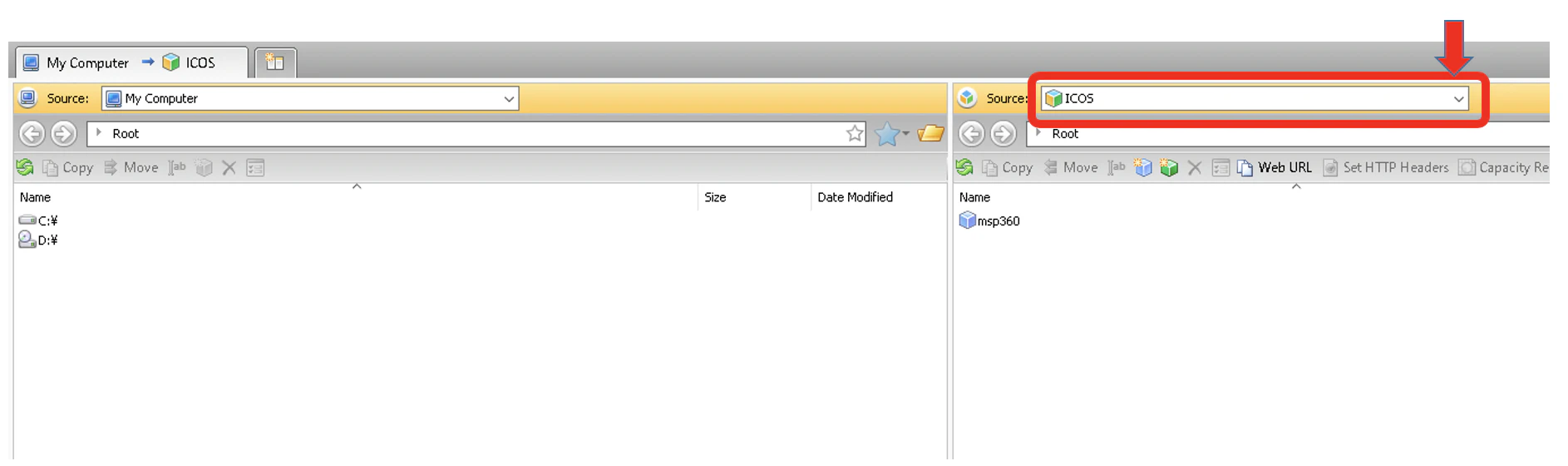Viewport: 1568px width, 466px height.
Task: Go back in left pane navigation
Action: coord(32,133)
